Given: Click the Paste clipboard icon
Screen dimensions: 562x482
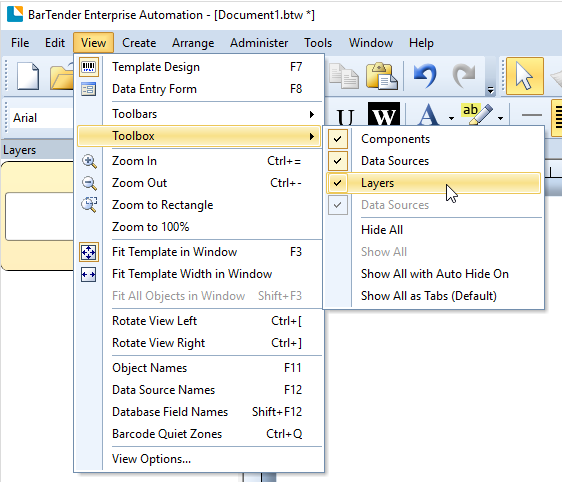Looking at the screenshot, I should pos(381,76).
